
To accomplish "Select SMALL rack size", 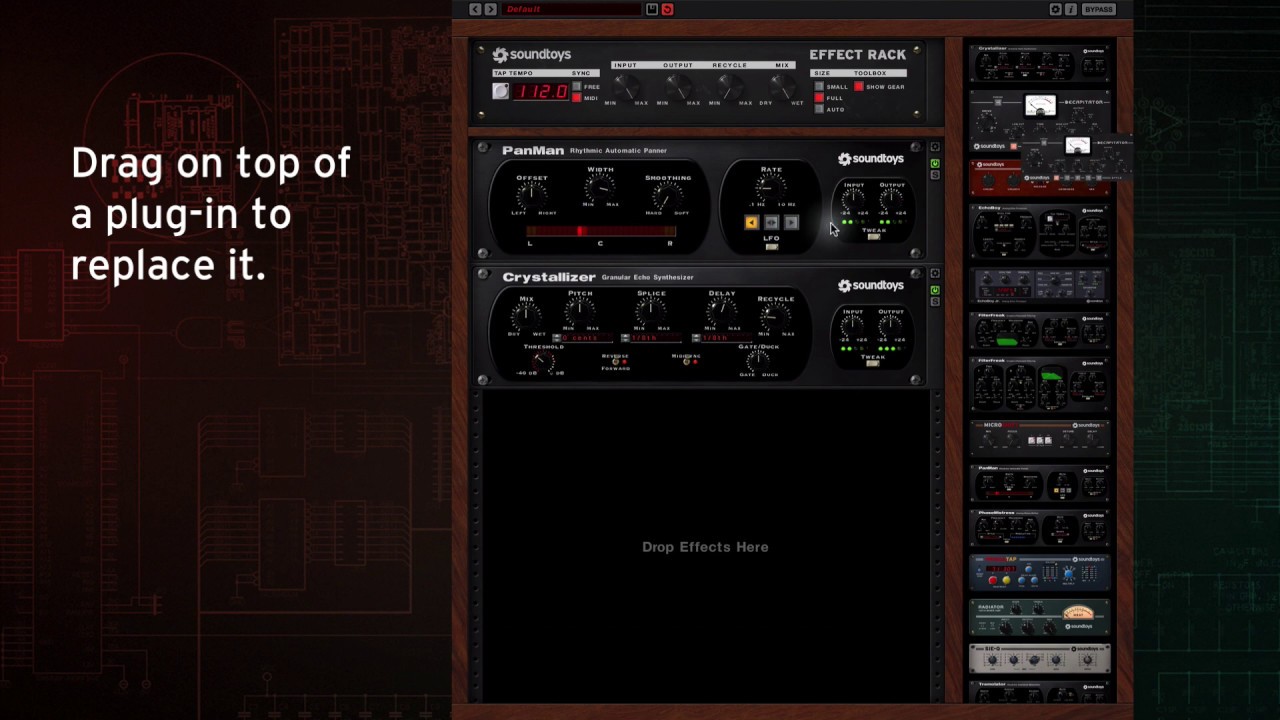I will click(x=819, y=87).
